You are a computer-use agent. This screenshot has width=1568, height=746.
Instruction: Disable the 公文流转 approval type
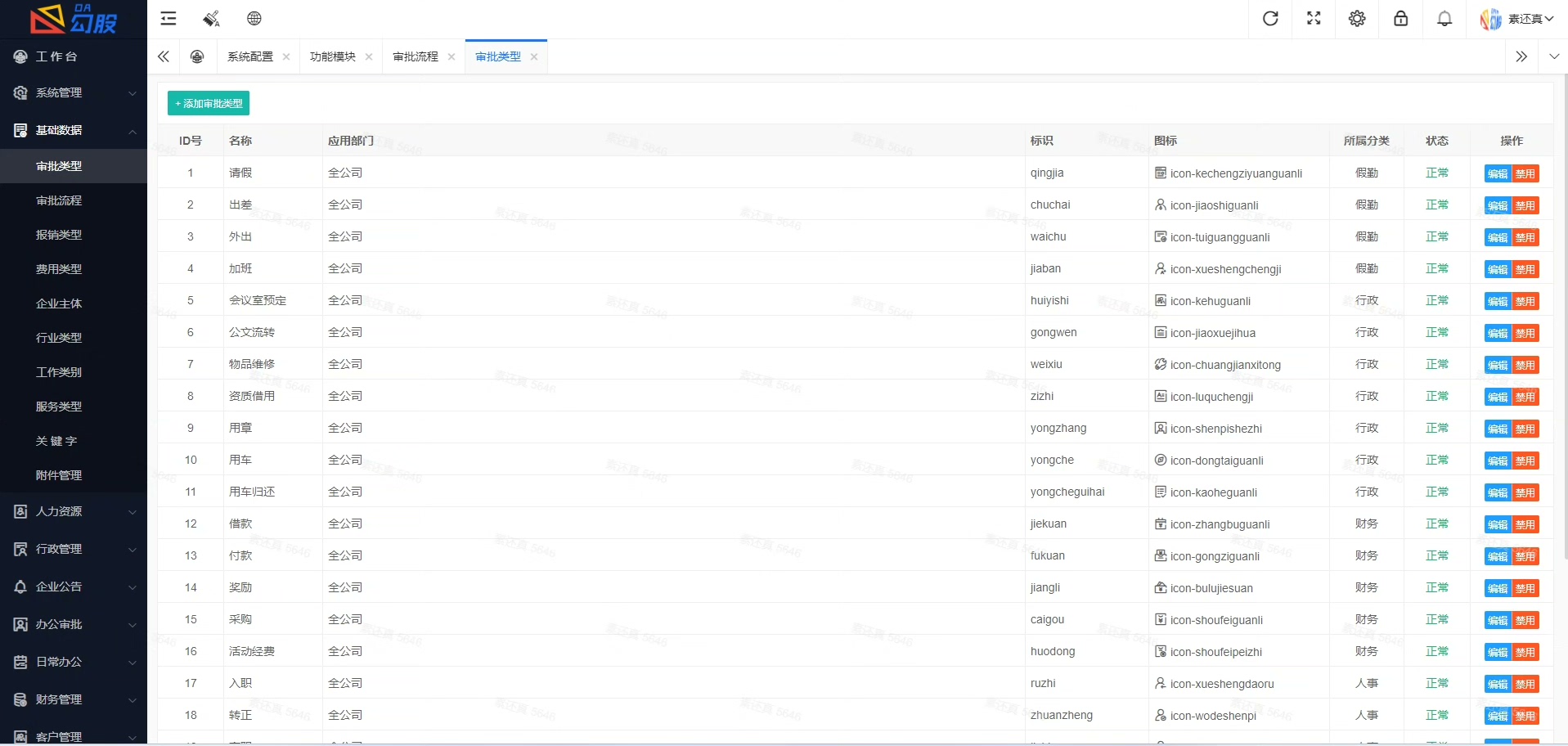[1525, 333]
